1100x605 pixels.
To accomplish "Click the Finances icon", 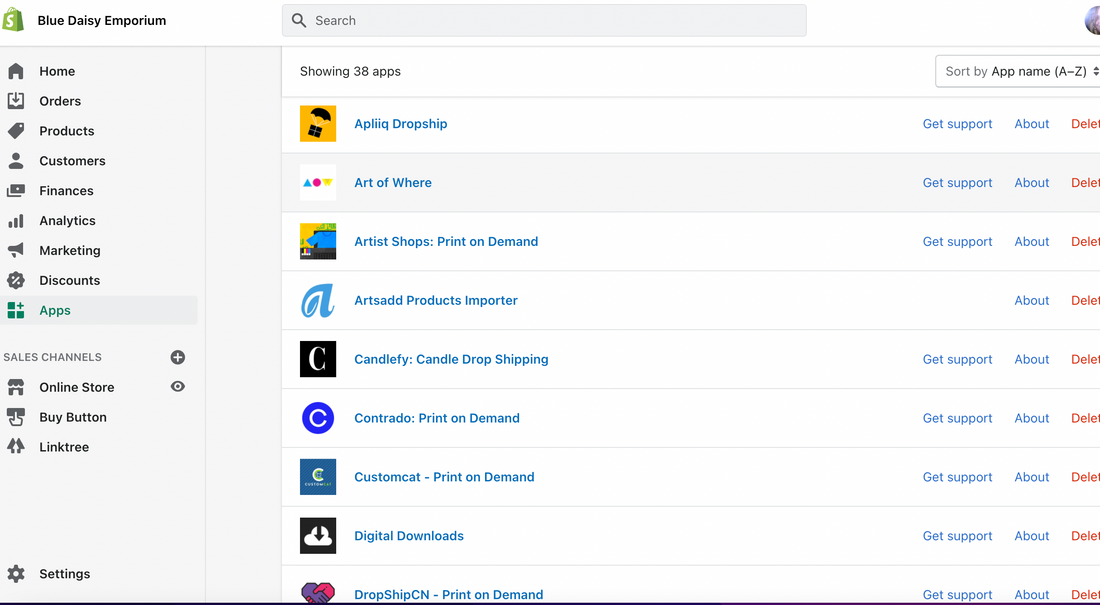I will pyautogui.click(x=15, y=190).
